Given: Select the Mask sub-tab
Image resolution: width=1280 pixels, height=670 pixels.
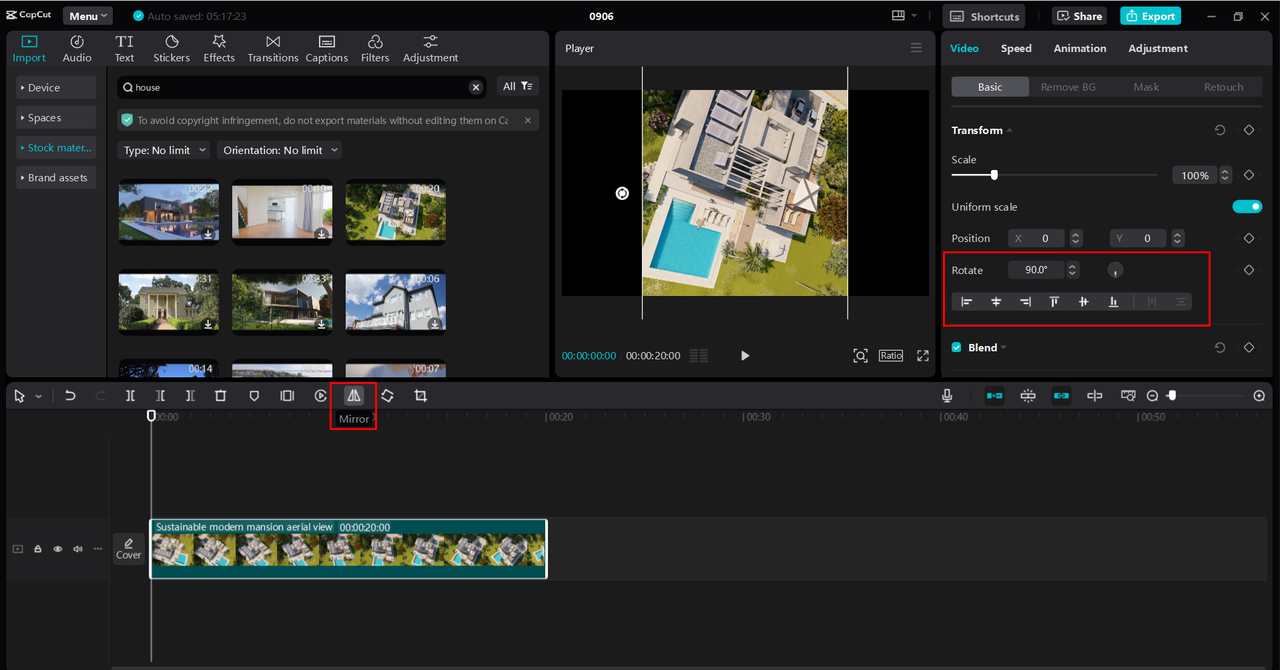Looking at the screenshot, I should point(1146,87).
